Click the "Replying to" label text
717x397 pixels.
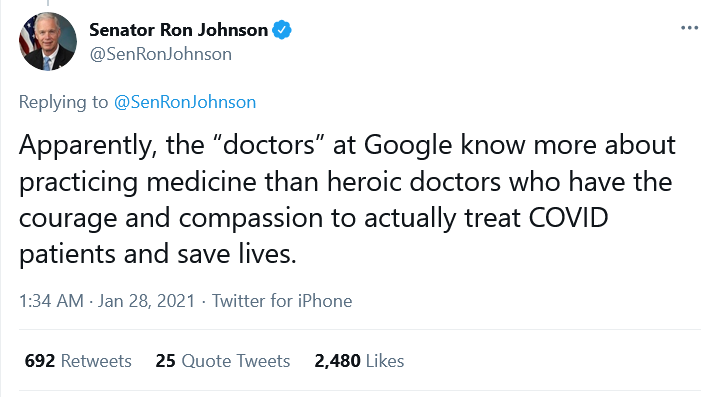click(63, 102)
